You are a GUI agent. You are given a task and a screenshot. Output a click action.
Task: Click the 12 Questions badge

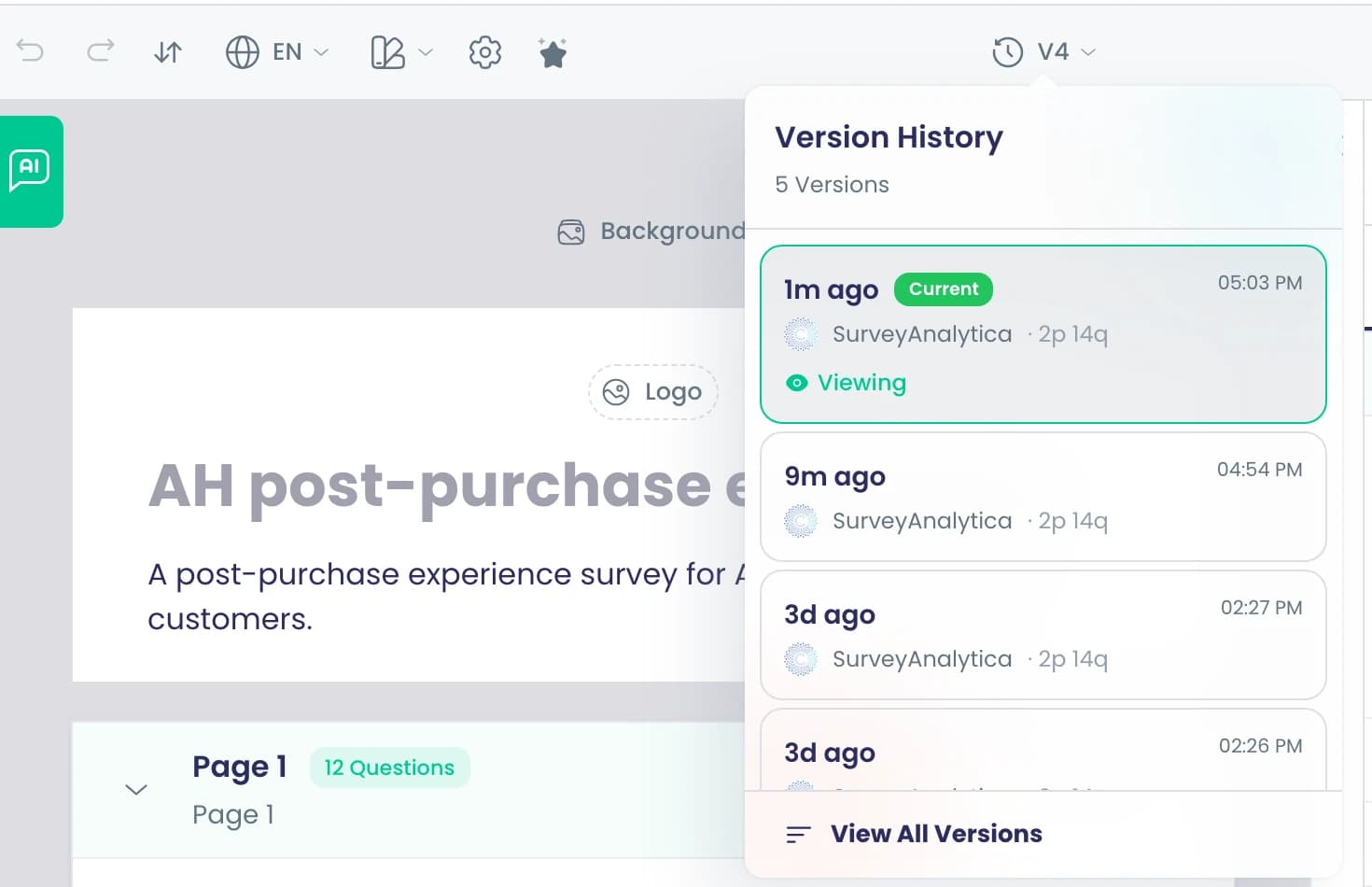pos(389,767)
